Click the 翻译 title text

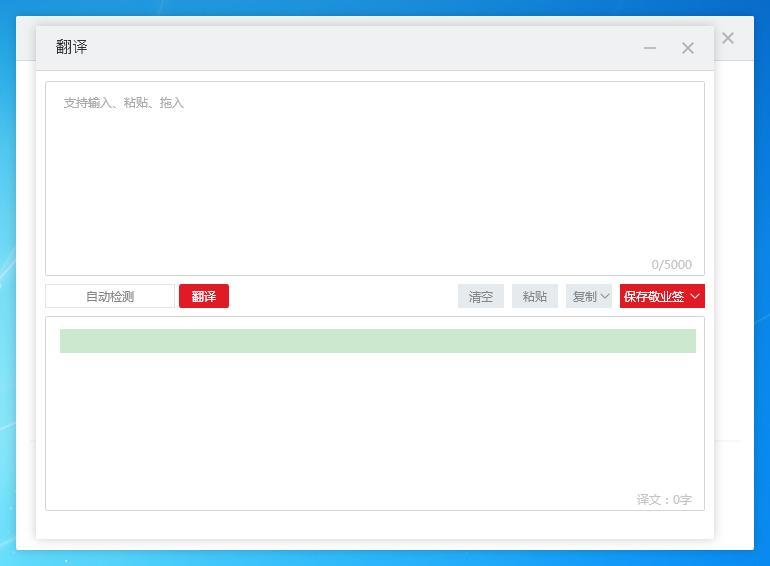pos(72,47)
